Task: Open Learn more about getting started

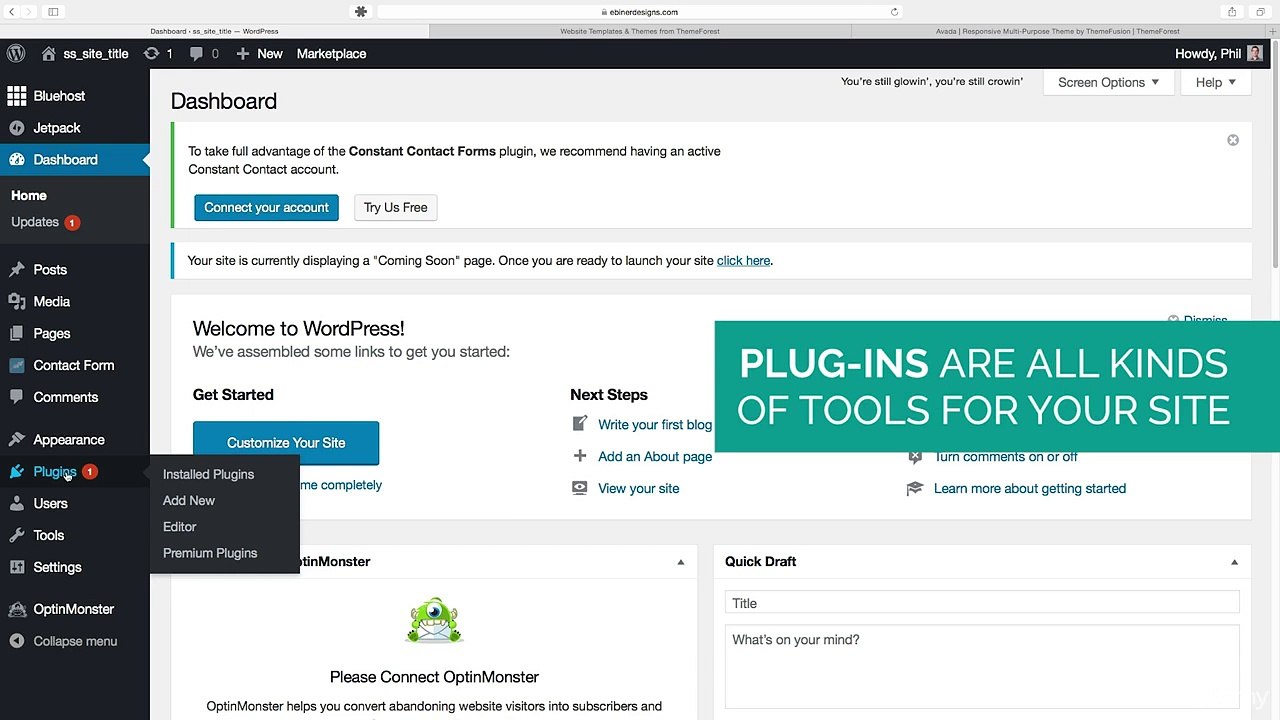Action: [1030, 489]
